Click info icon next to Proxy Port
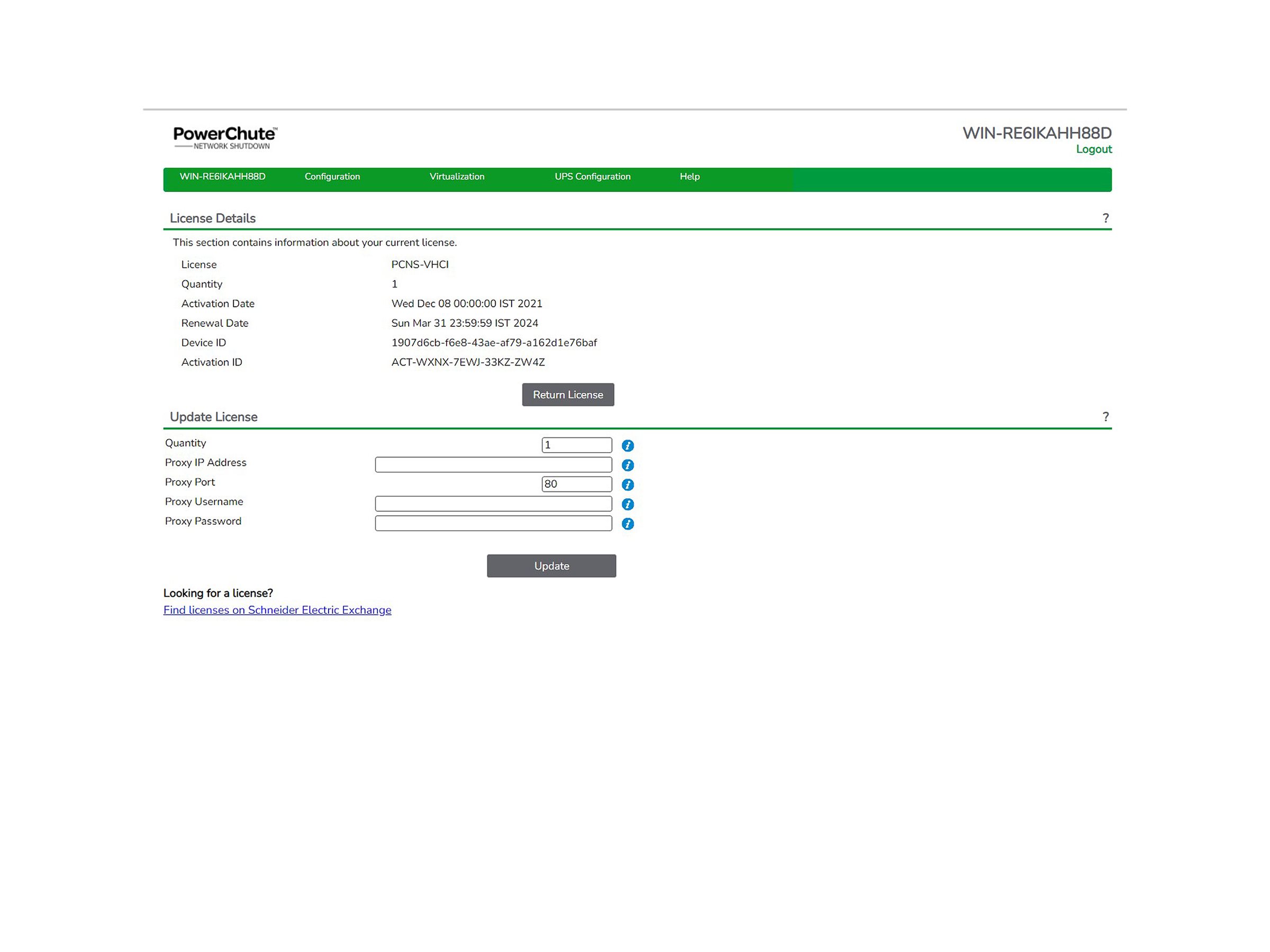This screenshot has height=952, width=1270. [628, 484]
